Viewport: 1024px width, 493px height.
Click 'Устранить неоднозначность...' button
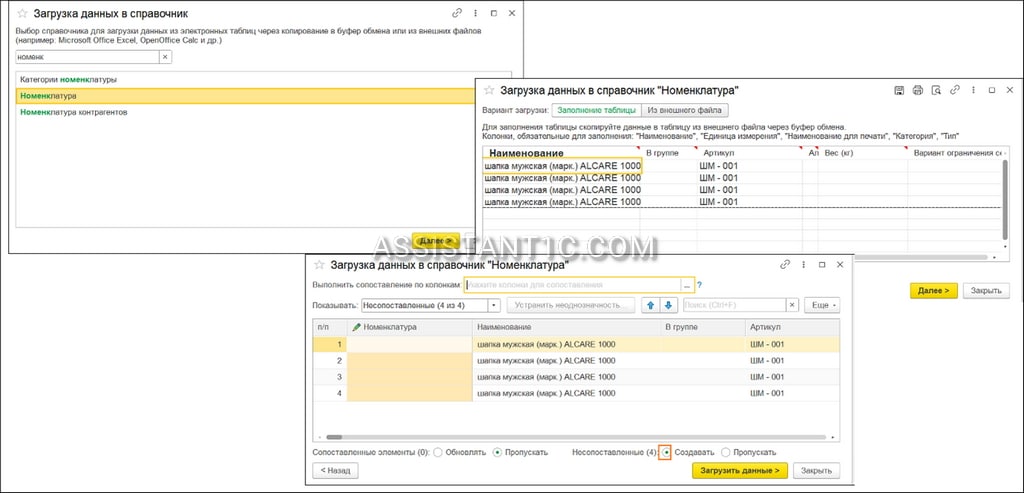(x=571, y=306)
